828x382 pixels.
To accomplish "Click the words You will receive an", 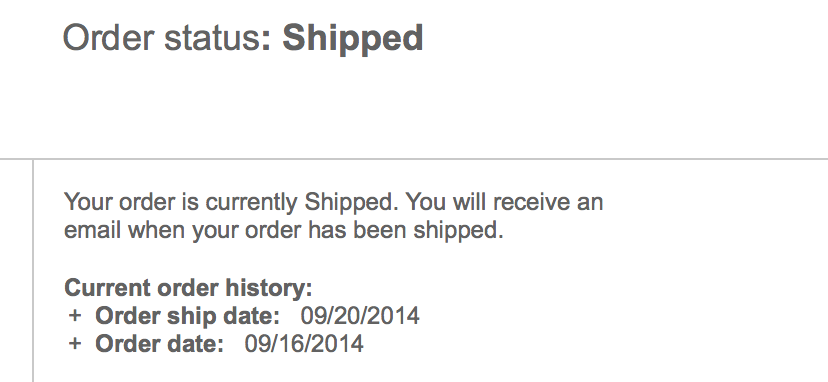I will (x=504, y=202).
